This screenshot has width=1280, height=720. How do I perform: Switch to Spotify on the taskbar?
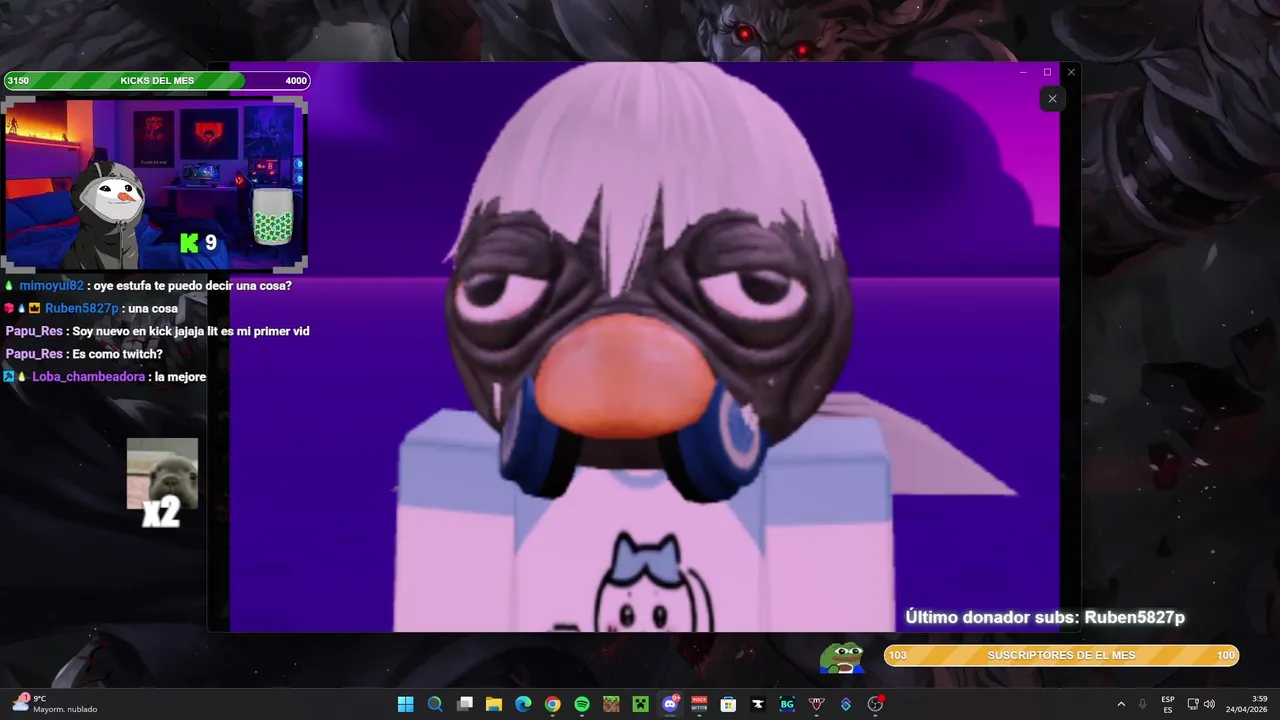(x=582, y=704)
